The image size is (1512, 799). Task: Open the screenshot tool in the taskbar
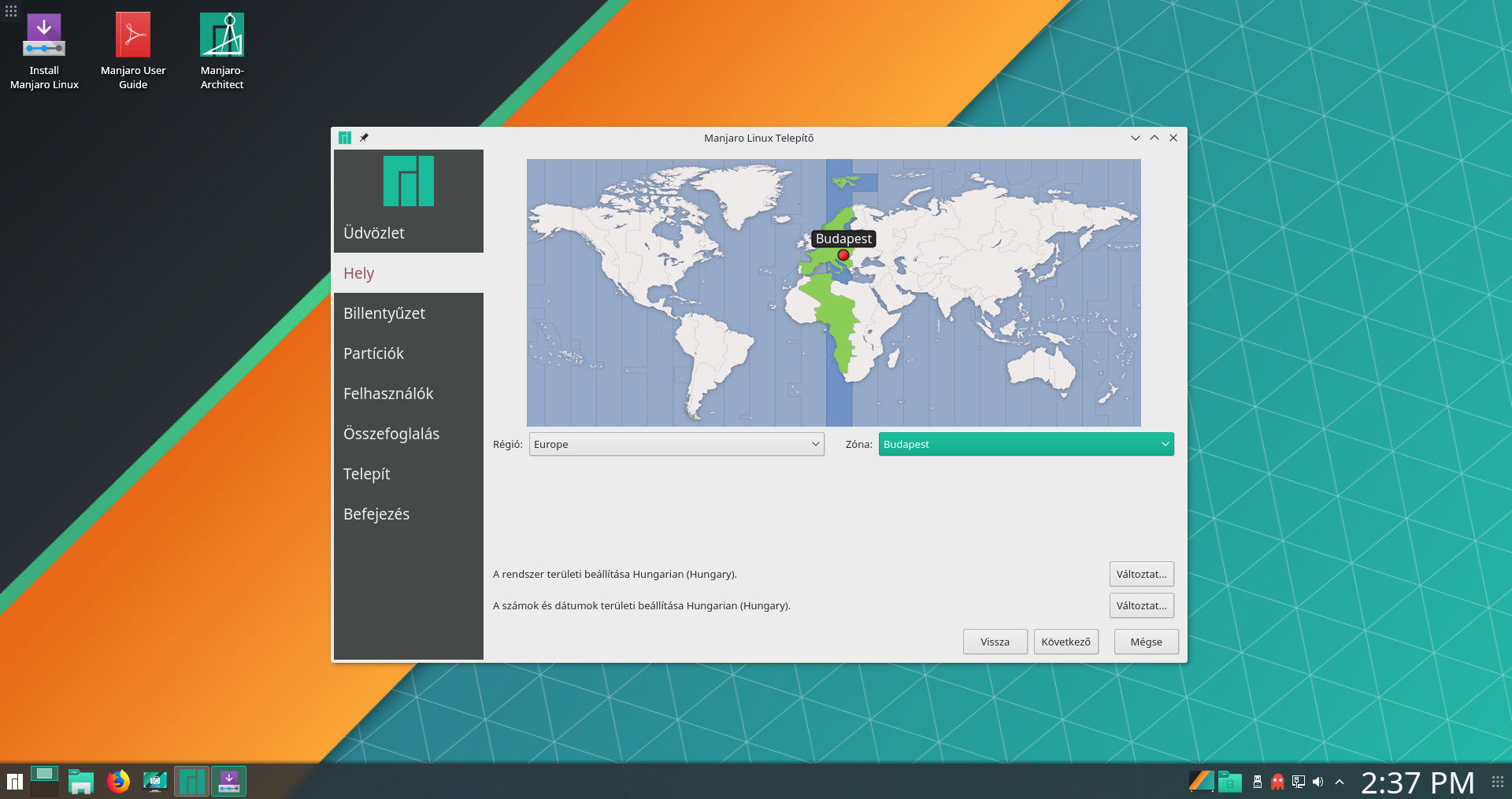155,782
